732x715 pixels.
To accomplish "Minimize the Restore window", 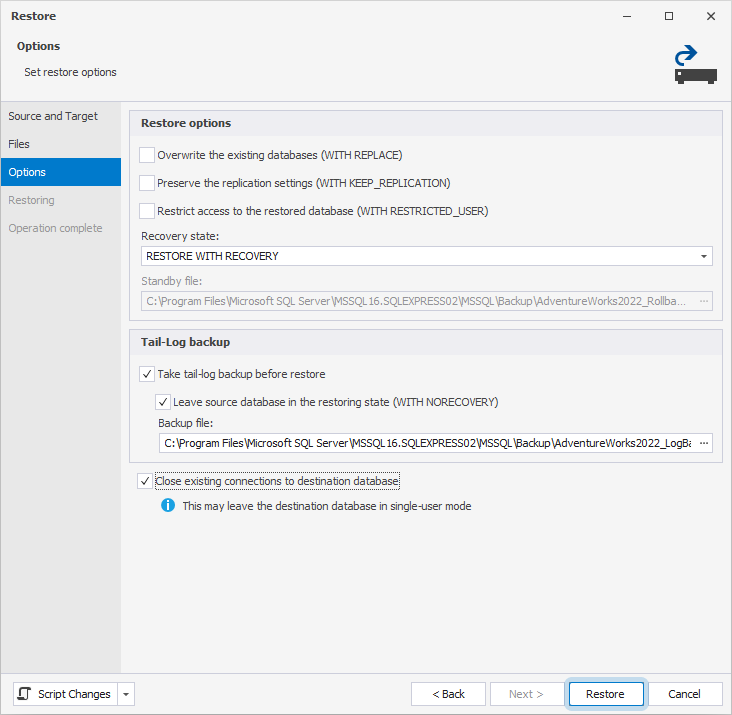I will [x=627, y=16].
